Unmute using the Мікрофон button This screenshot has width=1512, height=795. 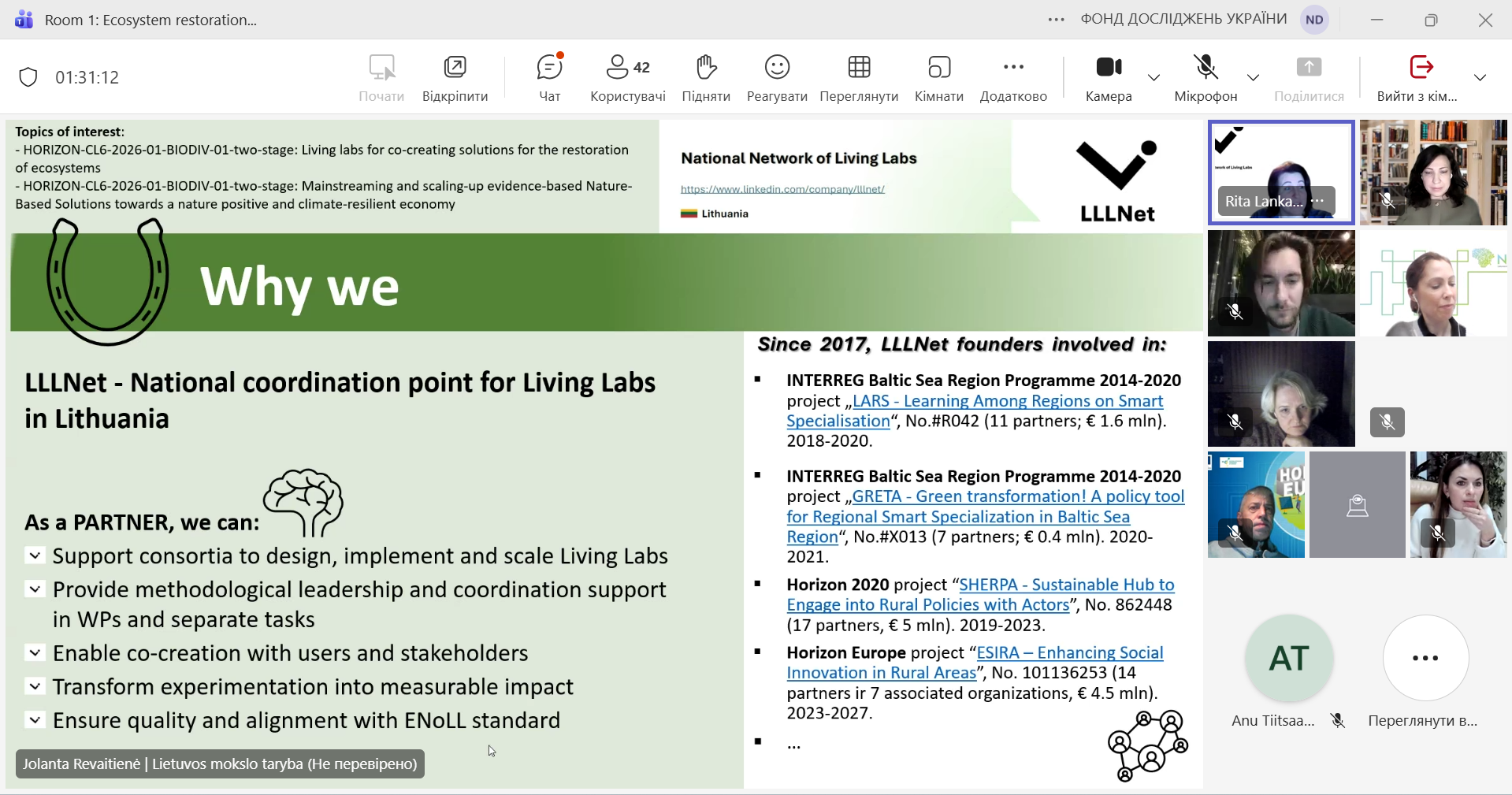1206,77
